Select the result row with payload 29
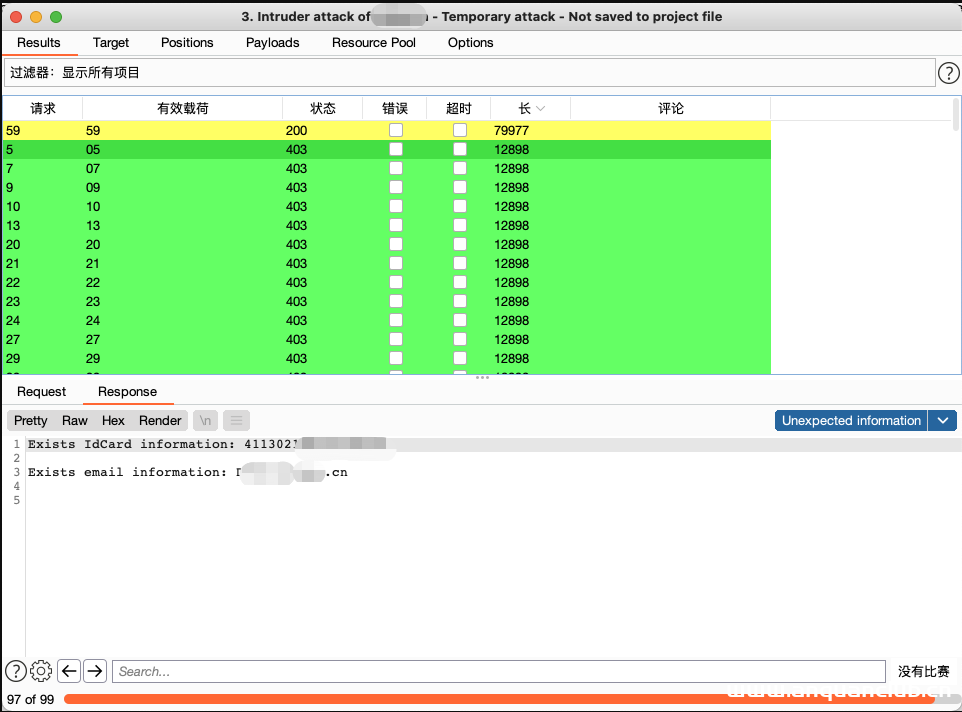Image resolution: width=962 pixels, height=712 pixels. (387, 358)
